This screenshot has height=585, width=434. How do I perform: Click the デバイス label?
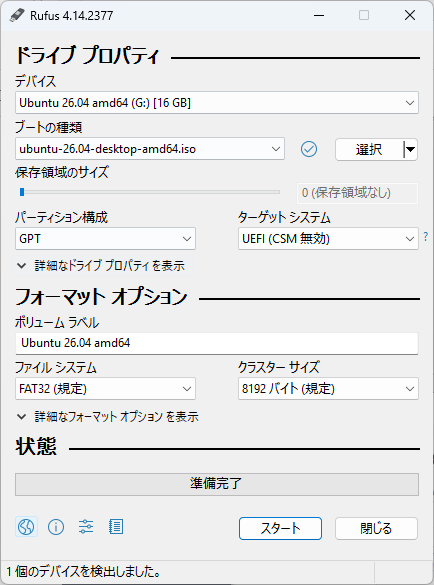35,81
